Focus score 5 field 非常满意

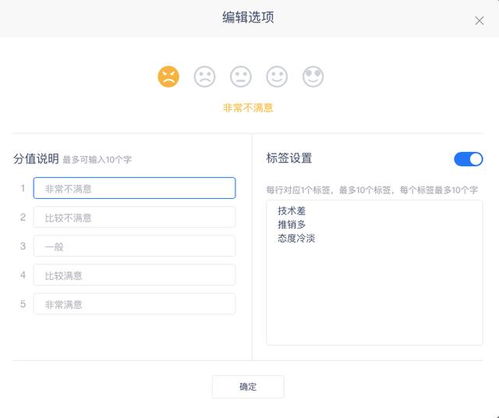click(134, 304)
